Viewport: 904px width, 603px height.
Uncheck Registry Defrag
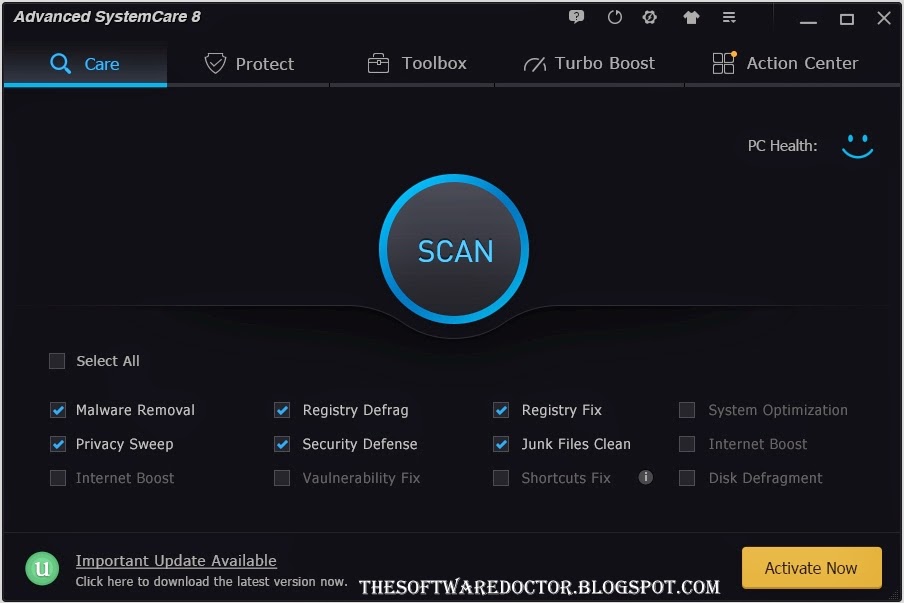coord(282,410)
